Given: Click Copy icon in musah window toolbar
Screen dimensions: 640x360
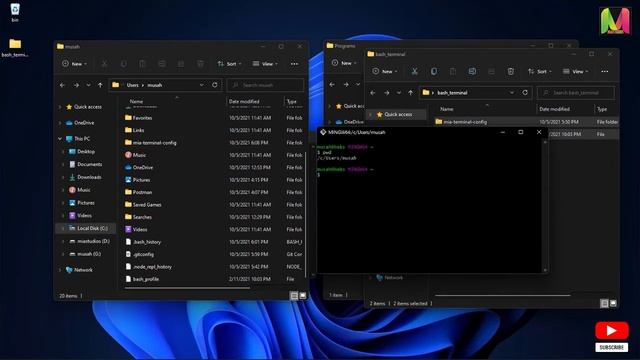Looking at the screenshot, I should [x=124, y=64].
